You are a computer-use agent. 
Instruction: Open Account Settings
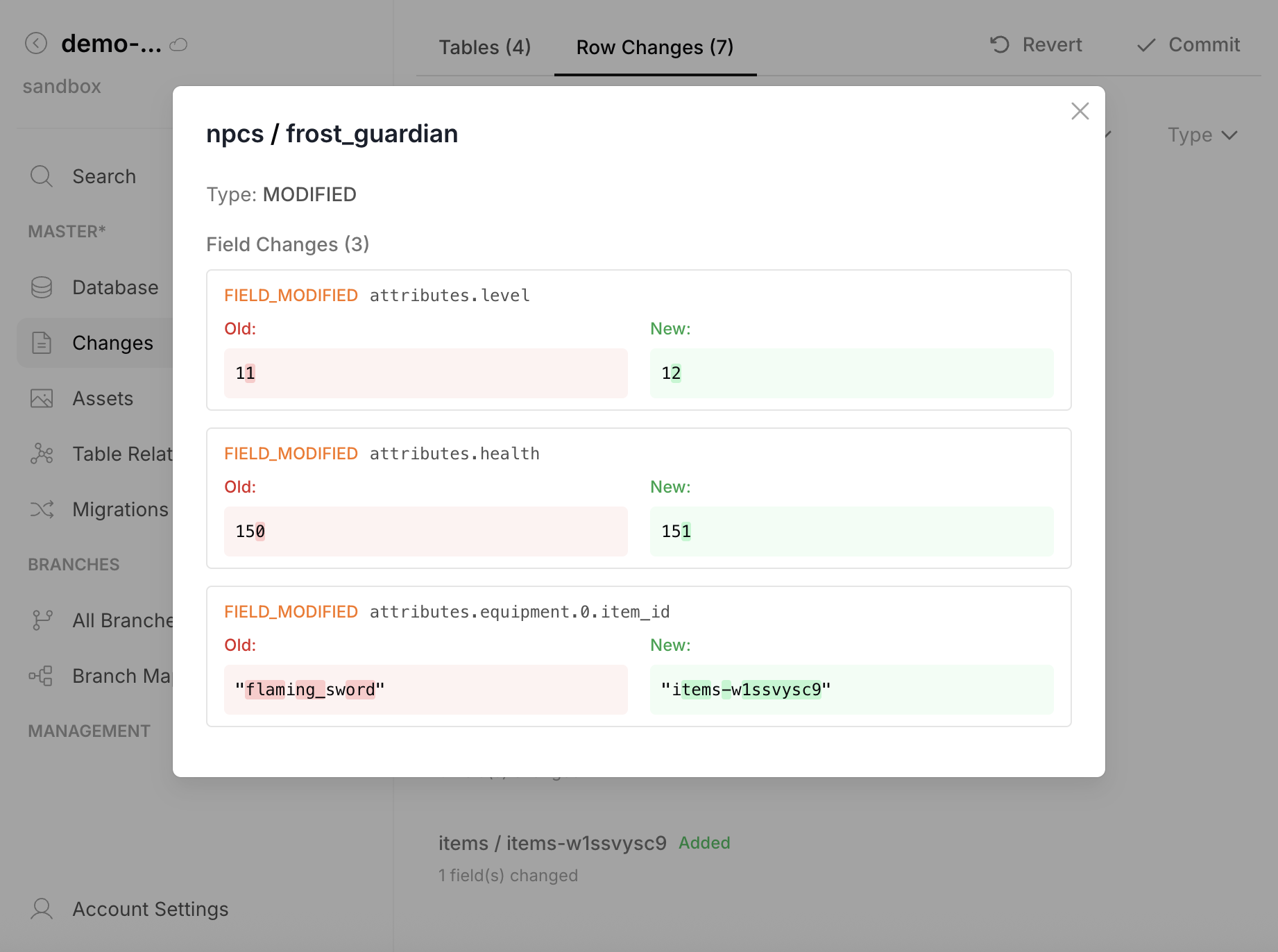[150, 909]
